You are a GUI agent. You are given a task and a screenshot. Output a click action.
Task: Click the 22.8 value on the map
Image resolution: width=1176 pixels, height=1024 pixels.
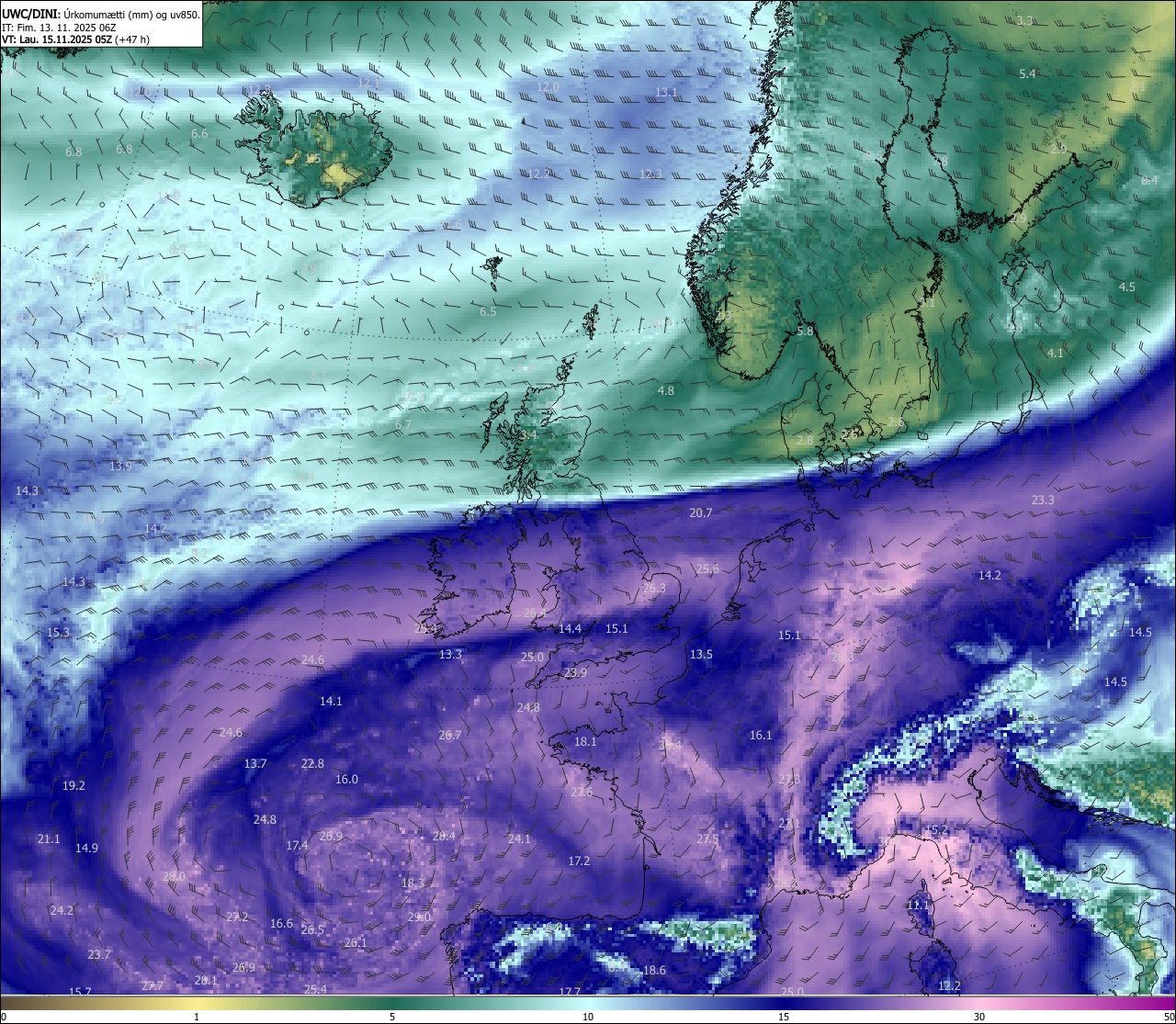coord(312,763)
